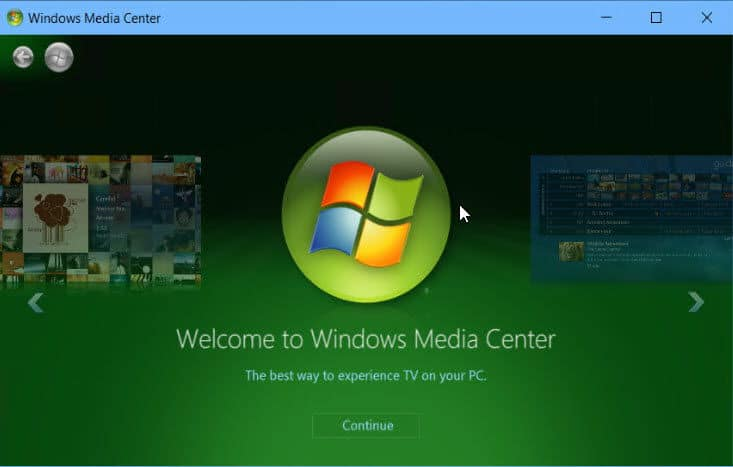This screenshot has width=733, height=467.
Task: Click 'The best way to experience TV' text
Action: tap(366, 376)
